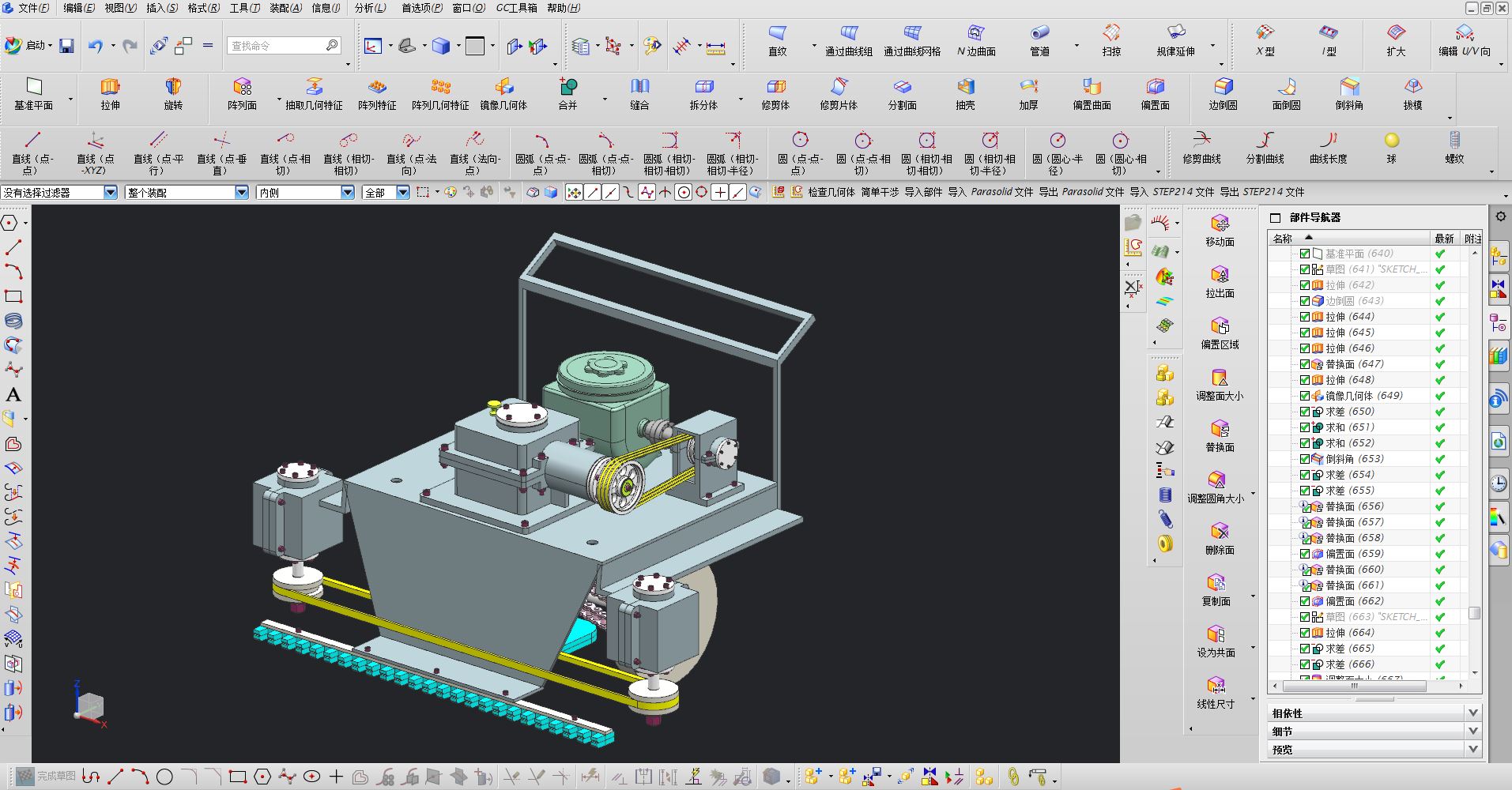
Task: Click the part navigator vertical scrollbar
Action: tap(1474, 462)
